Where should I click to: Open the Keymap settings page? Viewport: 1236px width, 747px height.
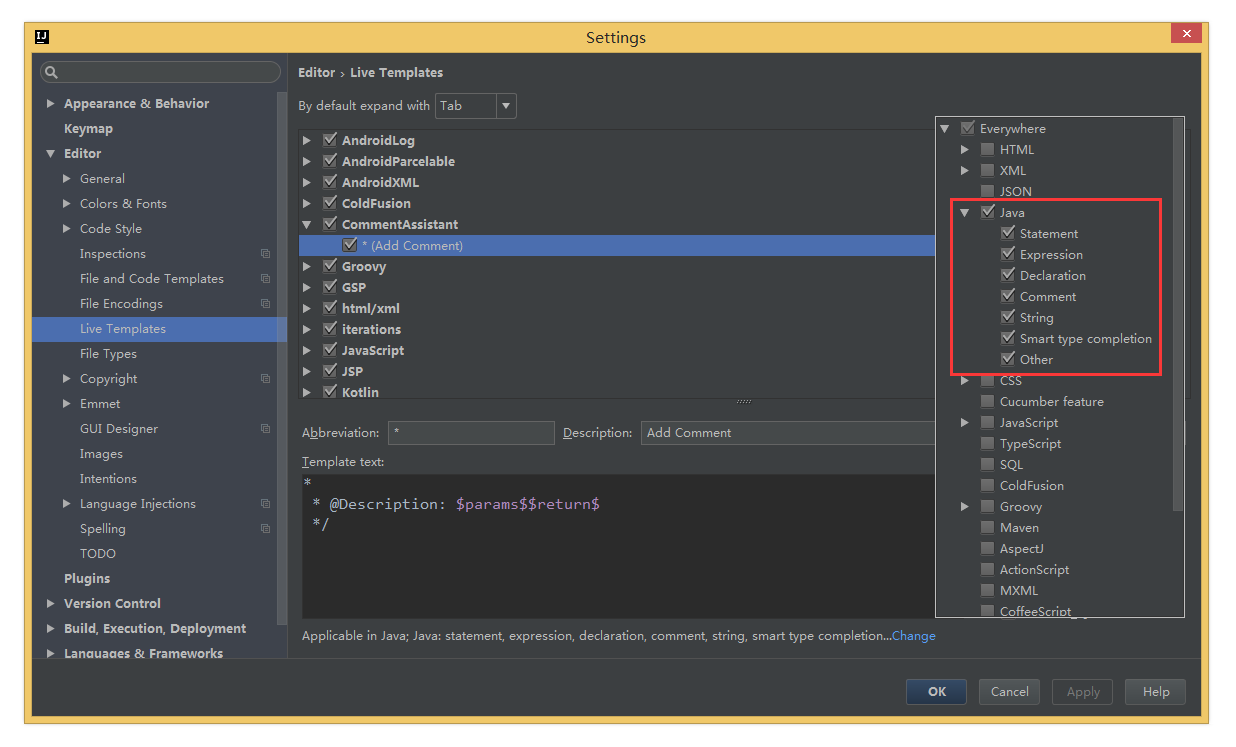[x=88, y=129]
